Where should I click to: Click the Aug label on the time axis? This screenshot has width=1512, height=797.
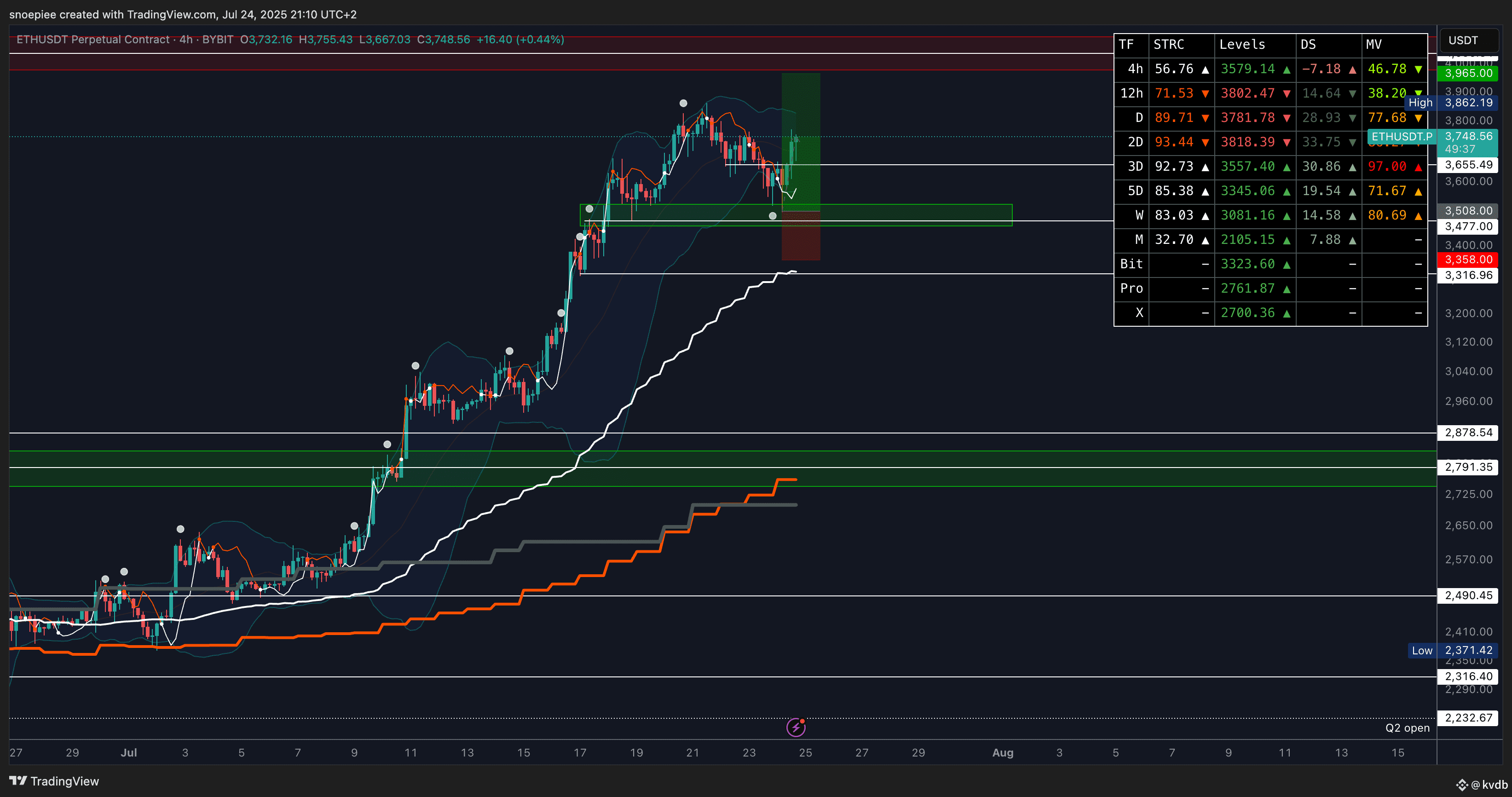pos(1003,752)
